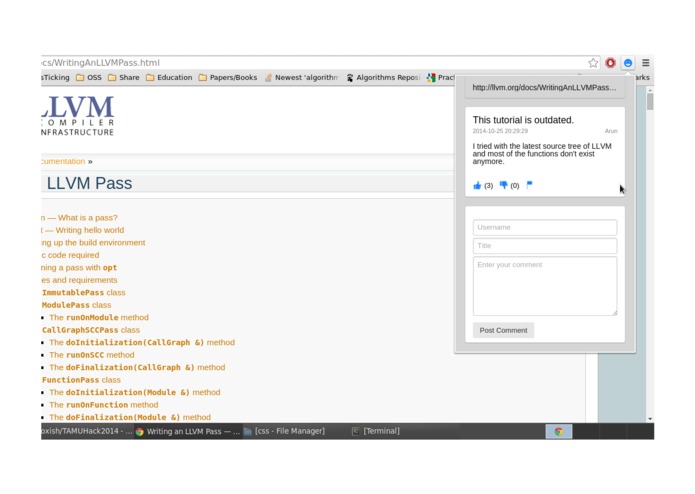Switch to TAMUHack2014 taskbar window
The width and height of the screenshot is (695, 494).
coord(86,431)
